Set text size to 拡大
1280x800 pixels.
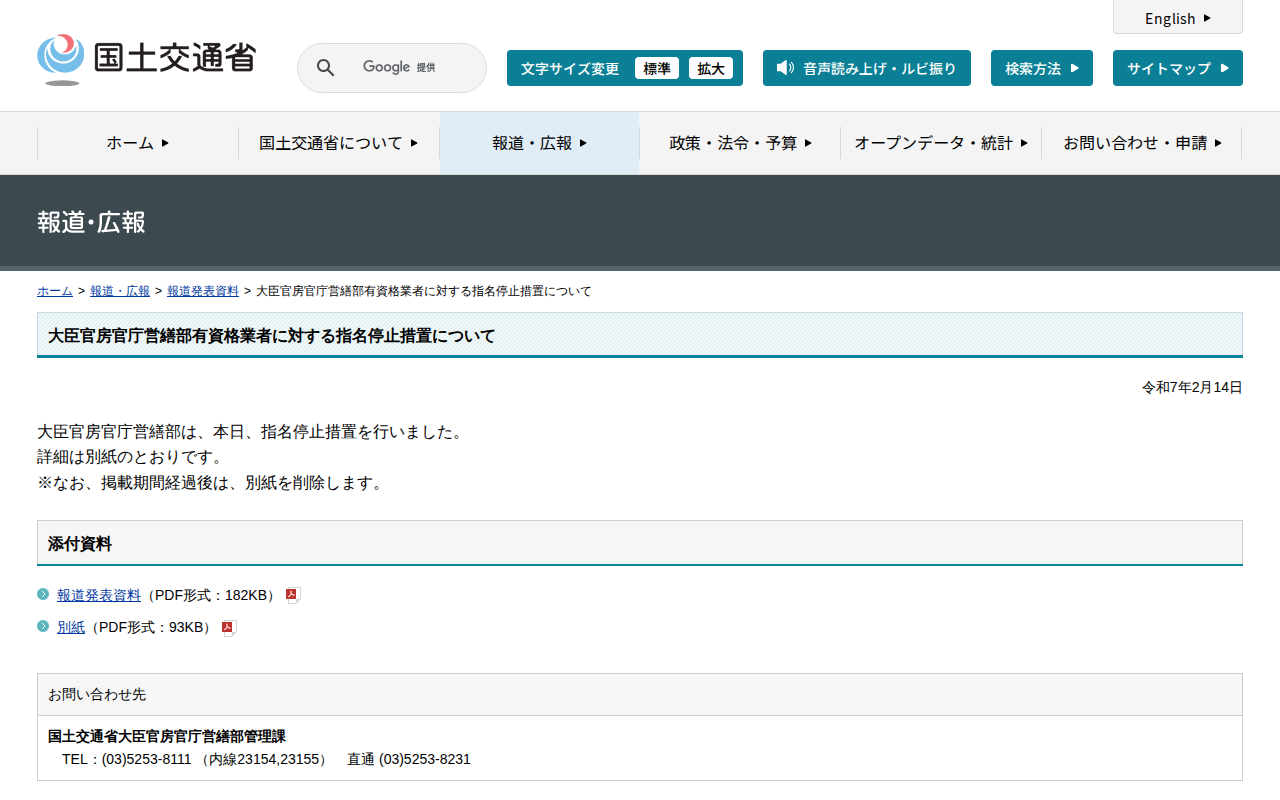[x=711, y=68]
